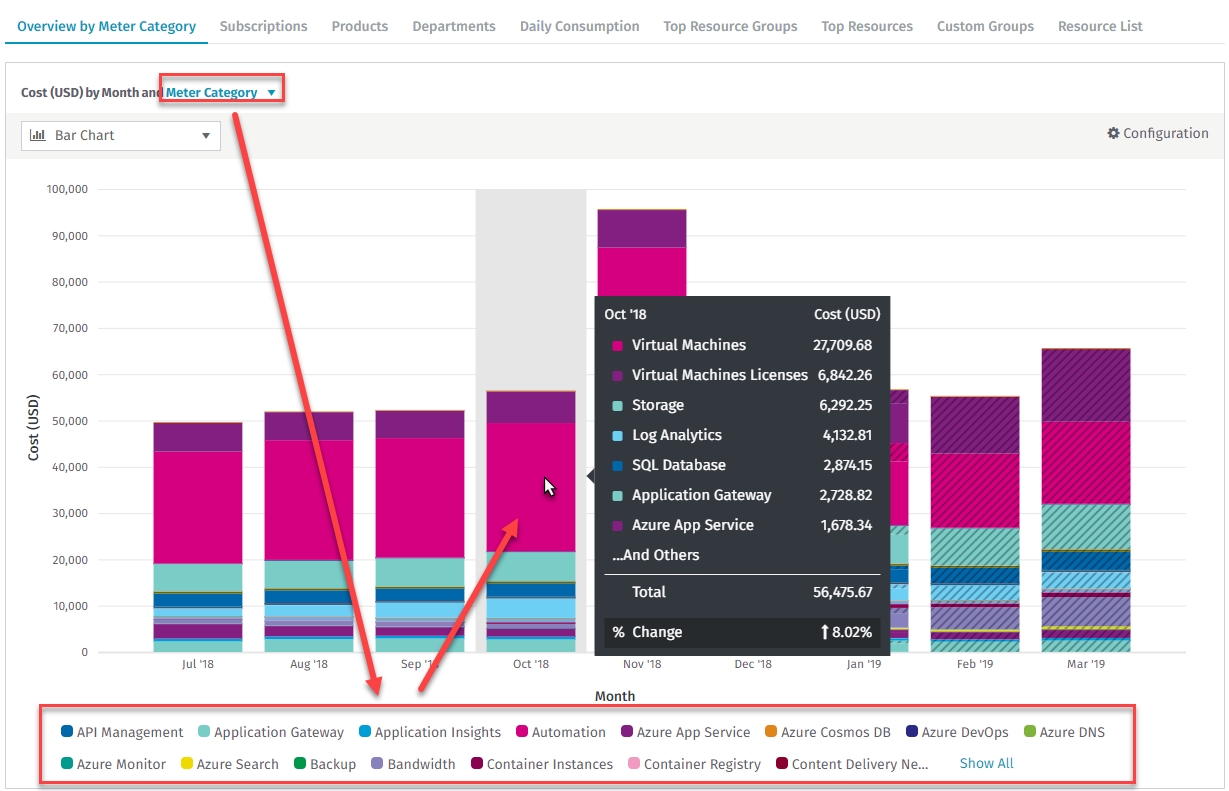Toggle the API Management legend item

click(x=123, y=732)
